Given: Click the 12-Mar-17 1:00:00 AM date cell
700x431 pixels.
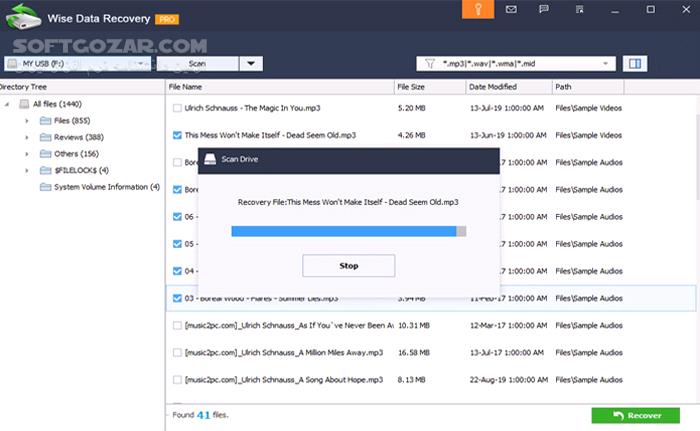Looking at the screenshot, I should (508, 326).
